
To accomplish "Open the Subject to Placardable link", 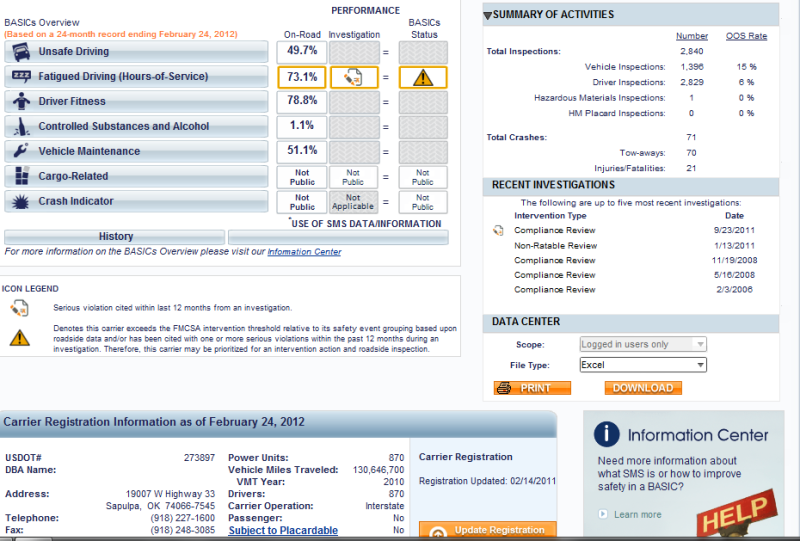I will (x=283, y=530).
